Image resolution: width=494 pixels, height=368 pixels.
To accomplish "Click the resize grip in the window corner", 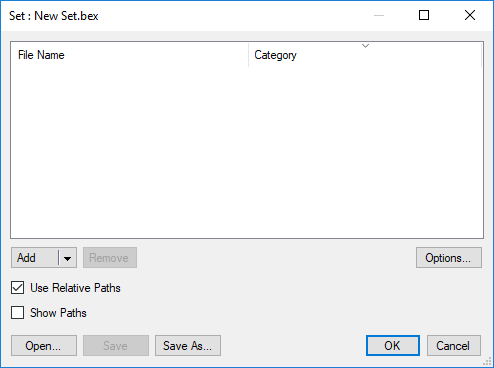I will coord(488,362).
